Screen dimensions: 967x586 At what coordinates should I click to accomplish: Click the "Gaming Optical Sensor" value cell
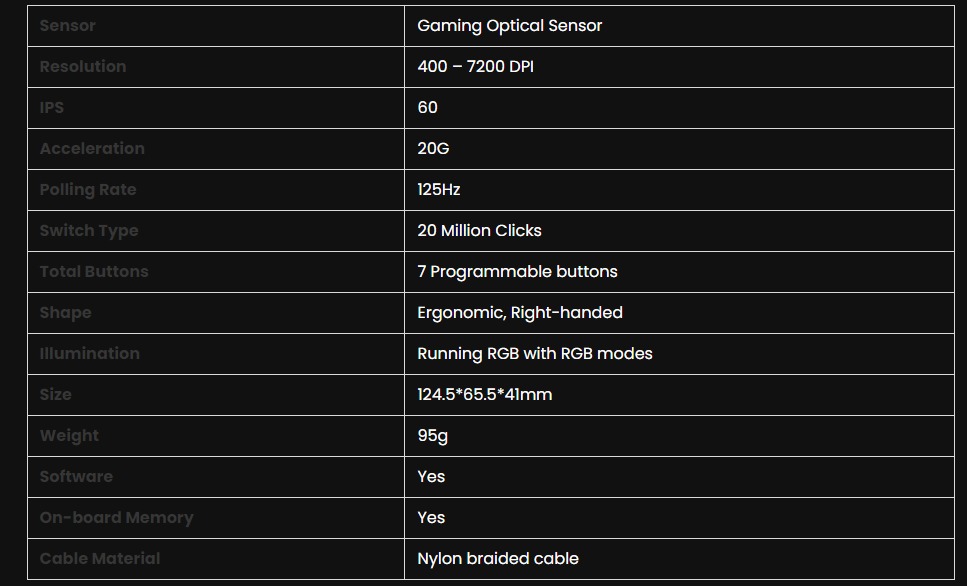coord(509,26)
